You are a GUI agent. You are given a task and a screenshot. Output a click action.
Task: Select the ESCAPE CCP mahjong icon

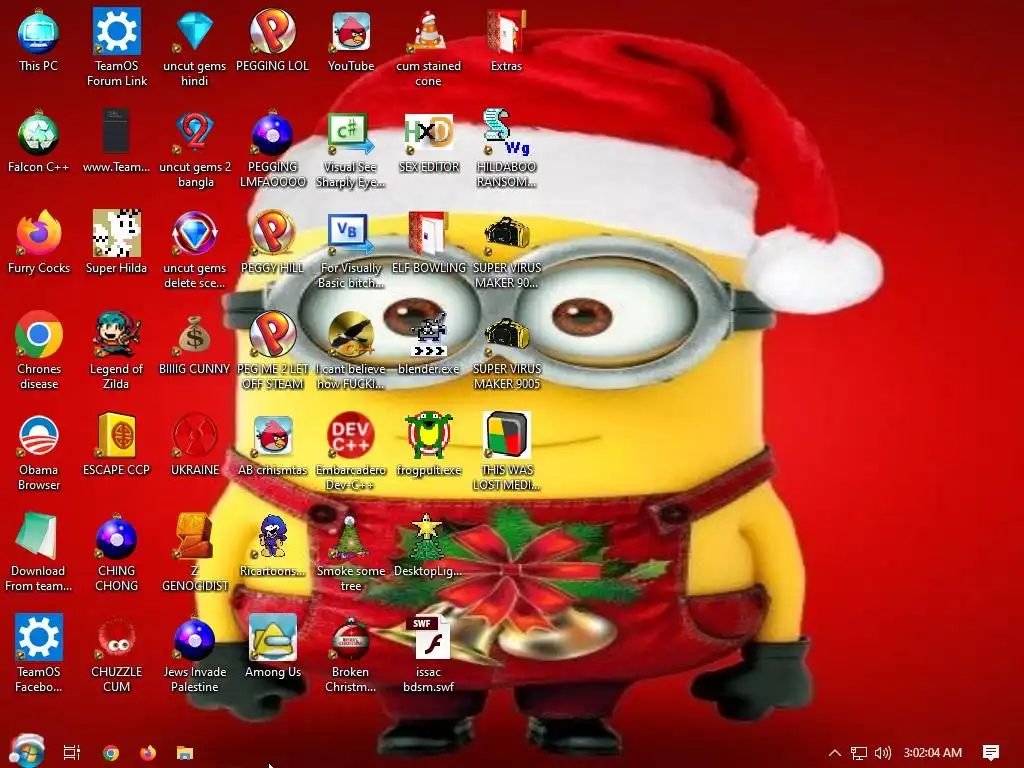(x=116, y=436)
